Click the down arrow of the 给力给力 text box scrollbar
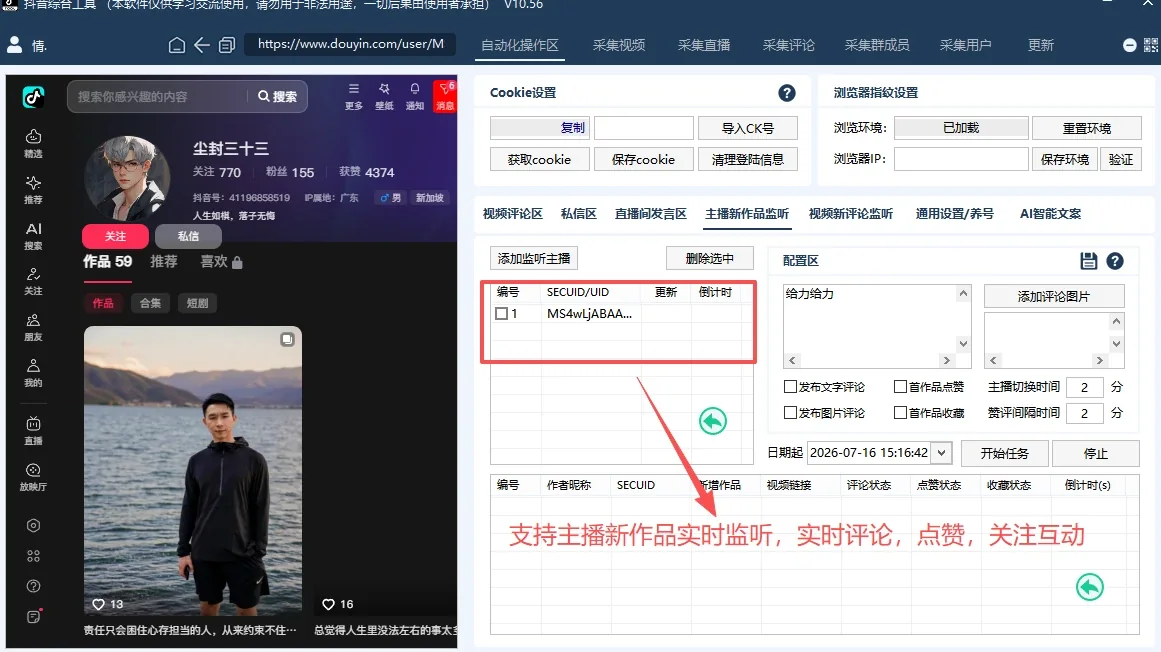 click(x=963, y=343)
